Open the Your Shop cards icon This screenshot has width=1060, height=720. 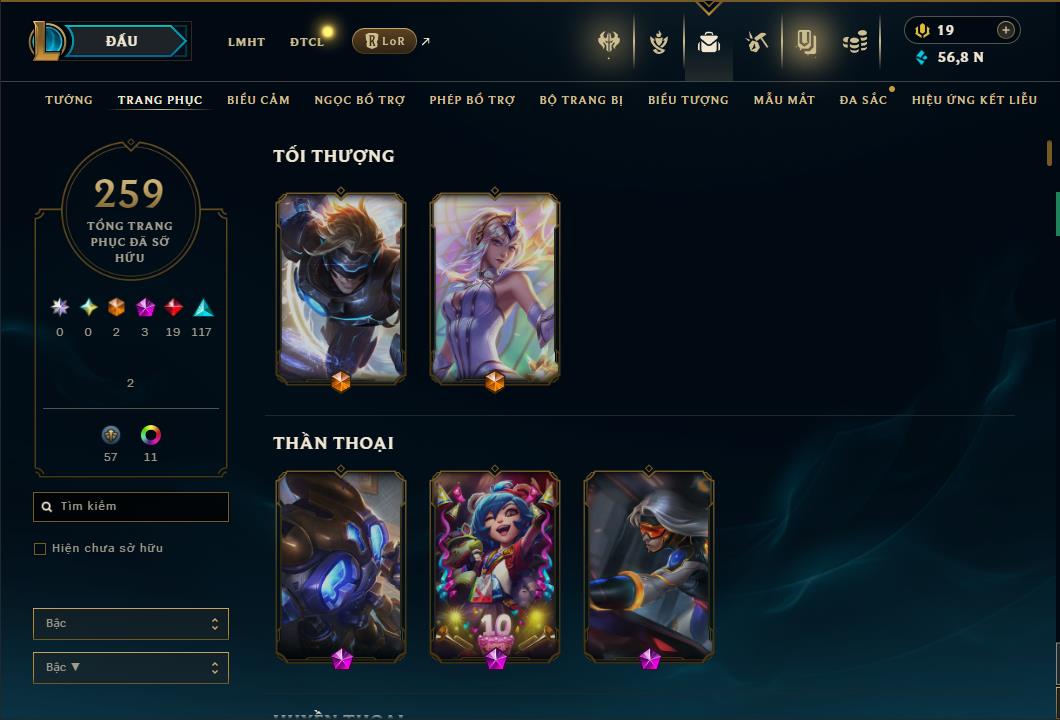click(806, 43)
